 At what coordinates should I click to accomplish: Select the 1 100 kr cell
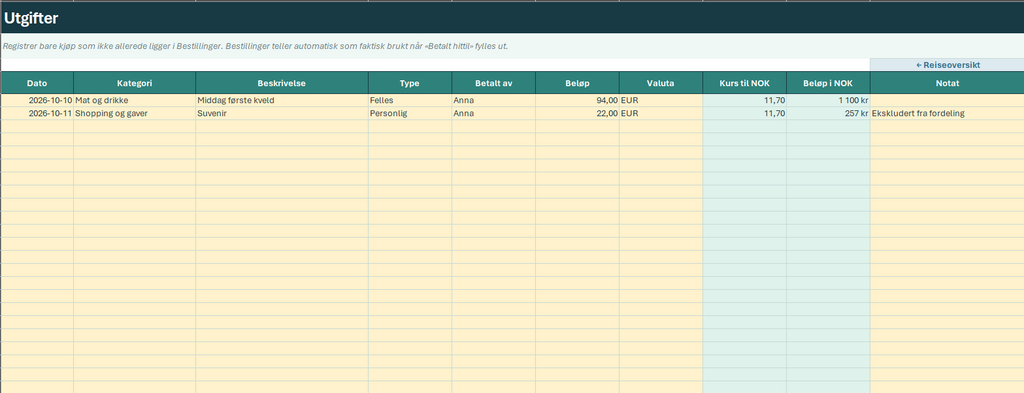click(828, 101)
